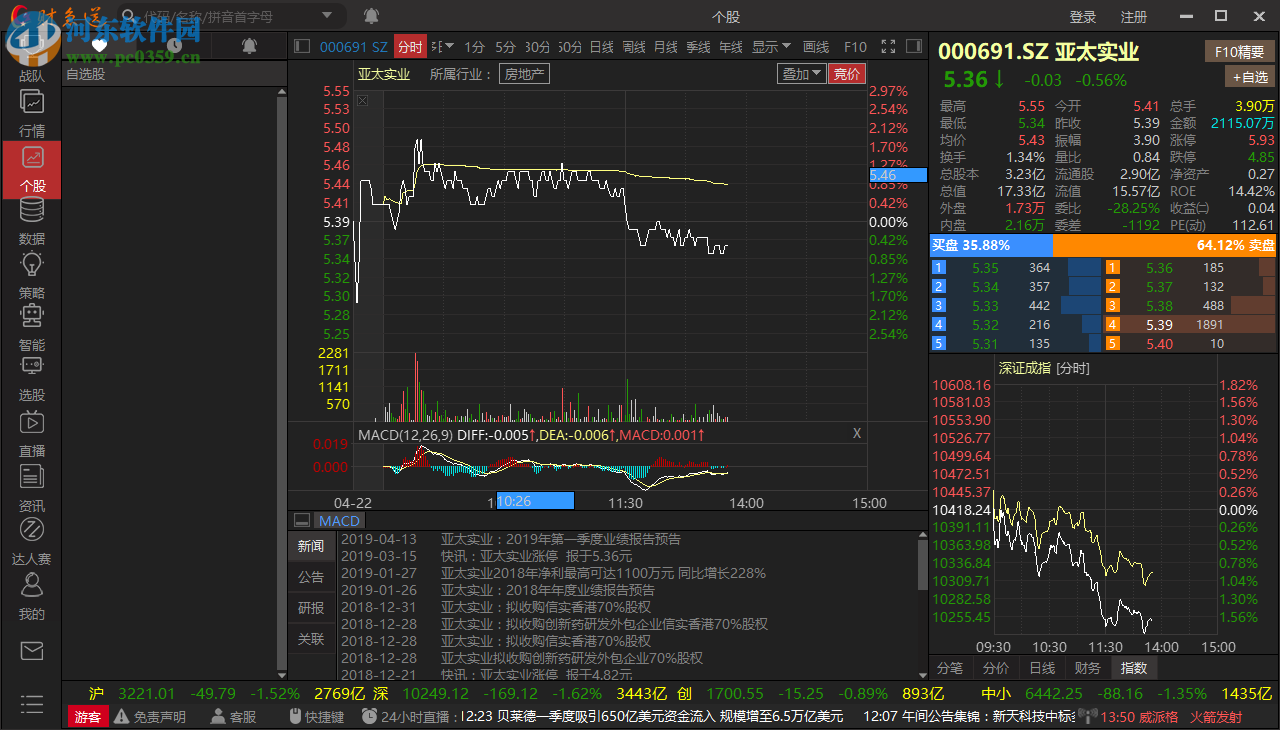The width and height of the screenshot is (1280, 730).
Task: Open the mail envelope icon in sidebar
Action: [x=31, y=650]
